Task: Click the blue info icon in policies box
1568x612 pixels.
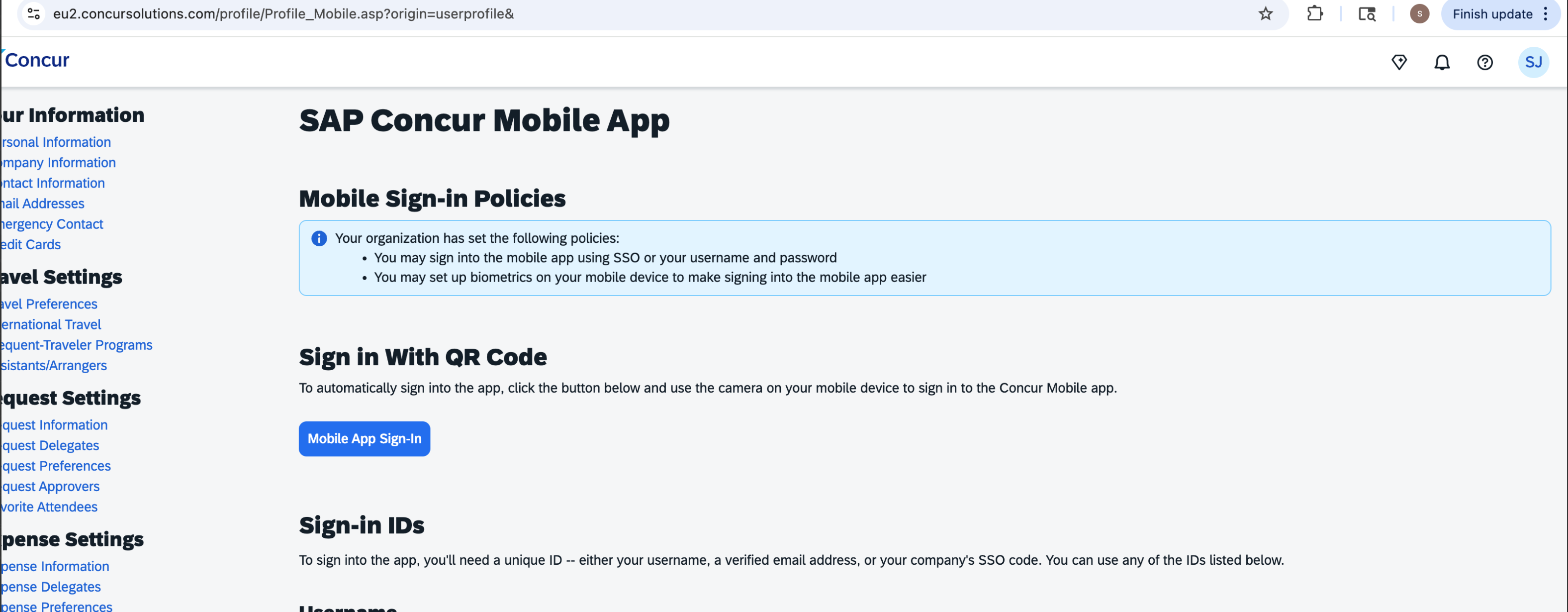Action: click(x=319, y=238)
